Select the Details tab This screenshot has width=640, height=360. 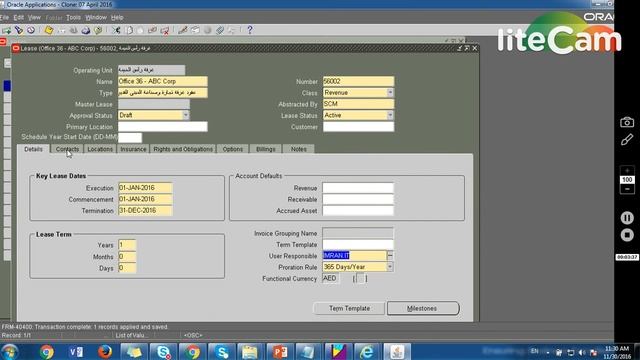coord(33,149)
